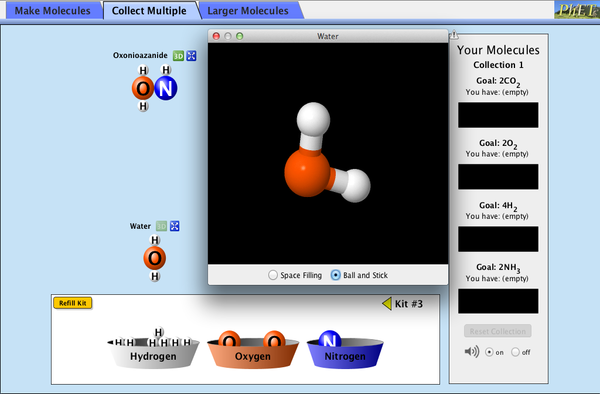Image resolution: width=600 pixels, height=394 pixels.
Task: Open the Larger Molecules tab
Action: (x=248, y=11)
